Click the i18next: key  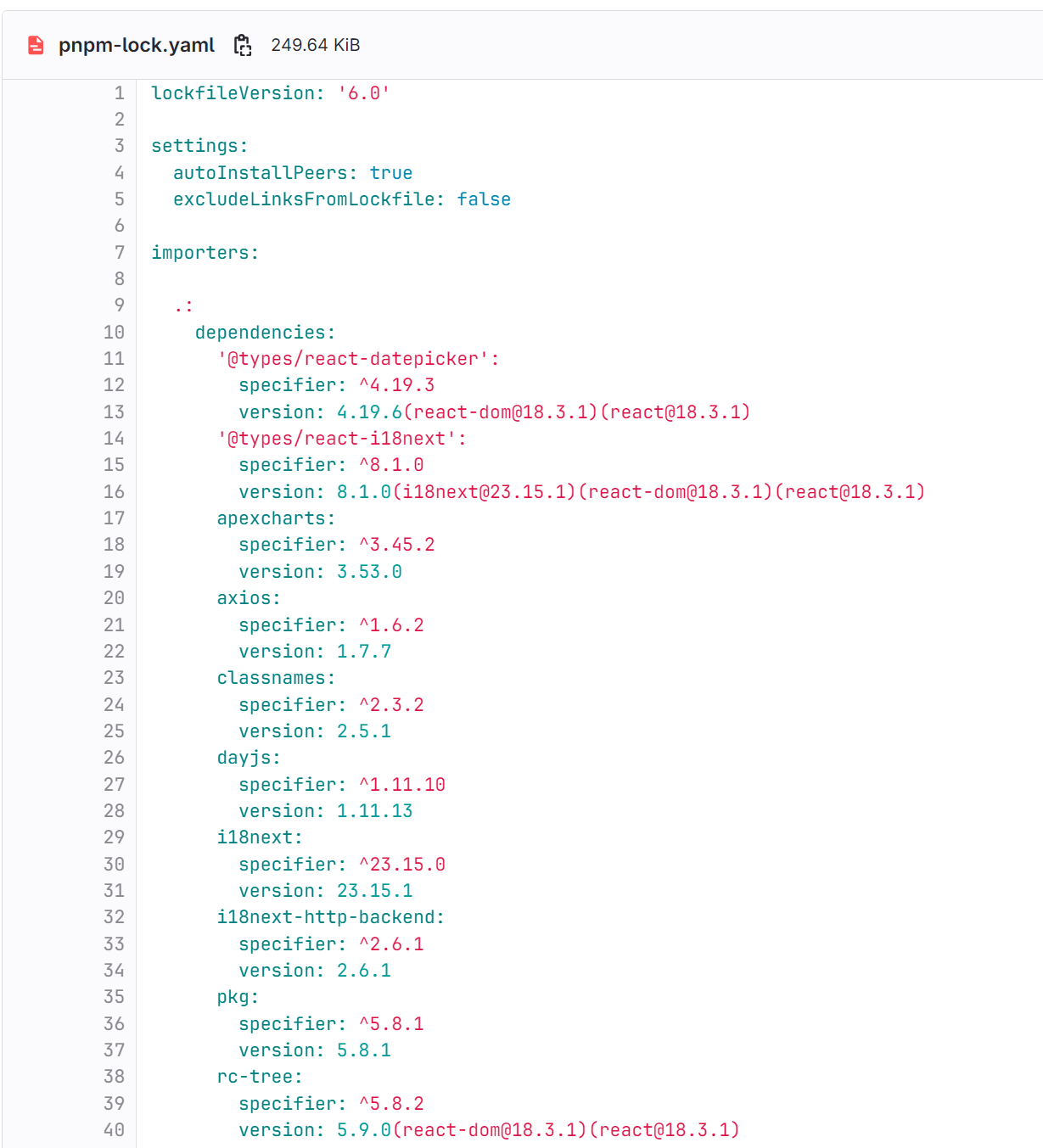click(x=260, y=837)
